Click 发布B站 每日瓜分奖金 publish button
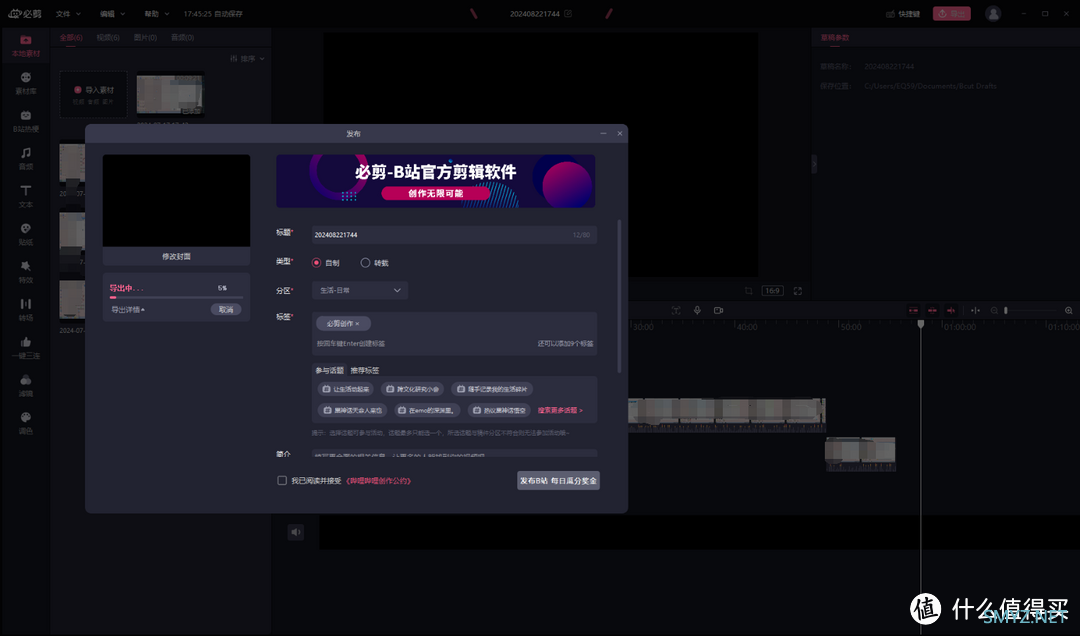 point(558,480)
